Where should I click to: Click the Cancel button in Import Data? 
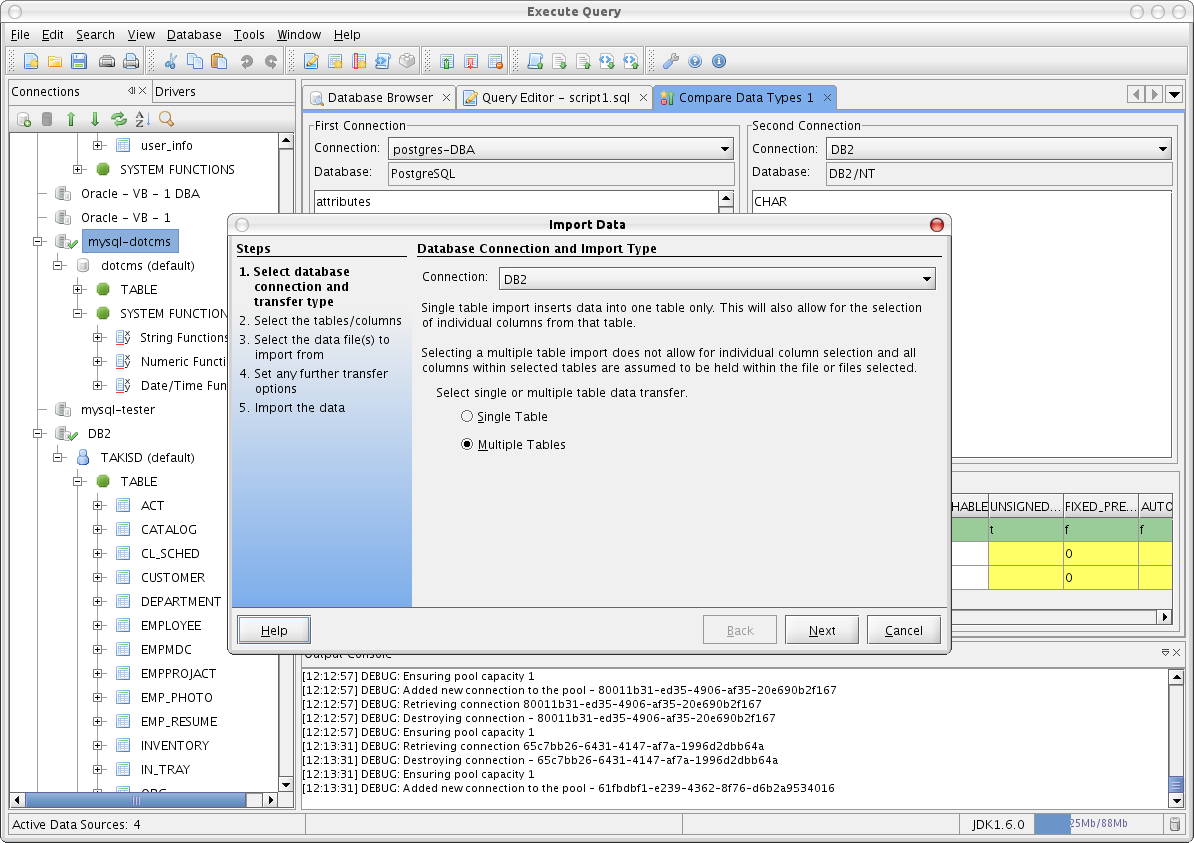(903, 631)
